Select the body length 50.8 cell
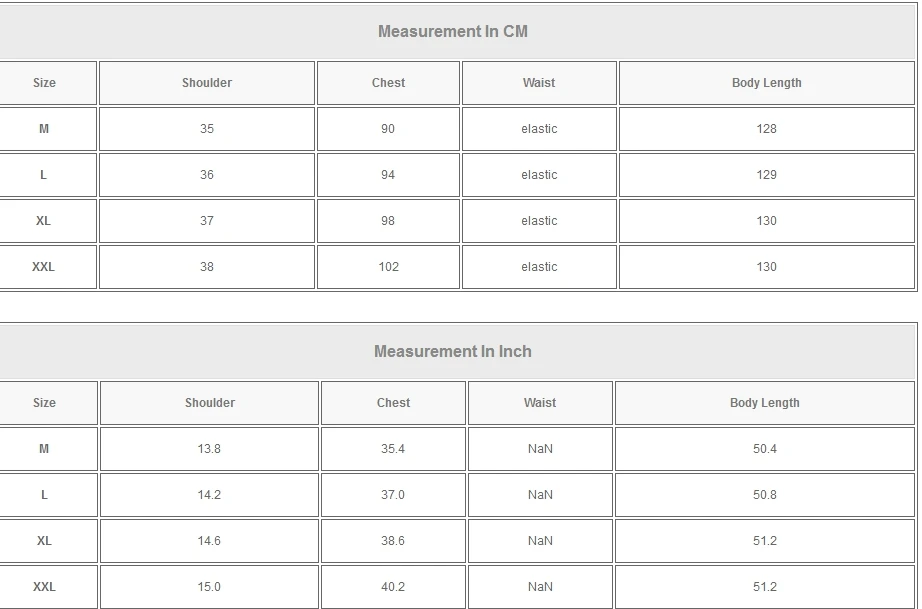The width and height of the screenshot is (922, 609). (765, 495)
